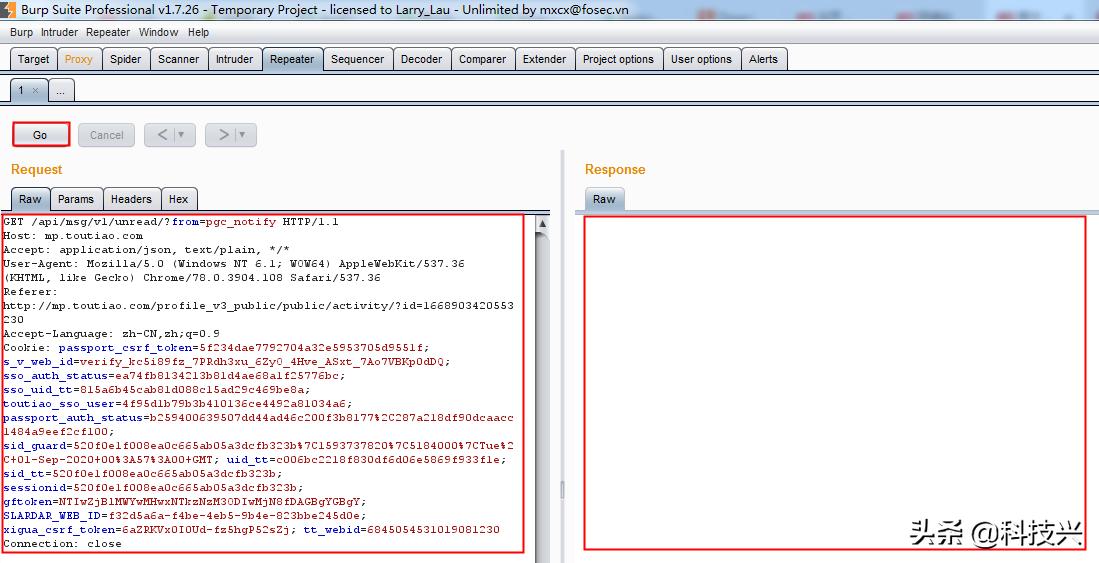Switch to the Scanner tab
This screenshot has width=1099, height=563.
click(x=178, y=59)
